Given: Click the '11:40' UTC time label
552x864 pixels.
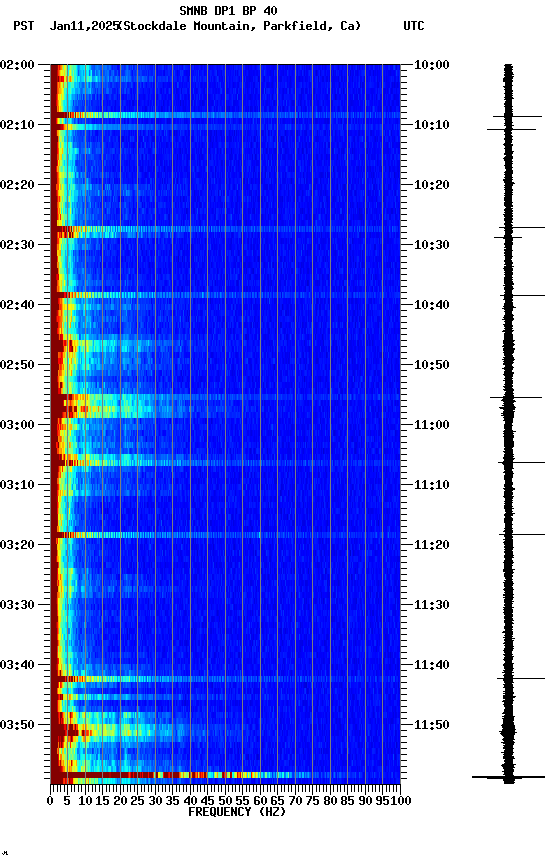Looking at the screenshot, I should coord(432,665).
